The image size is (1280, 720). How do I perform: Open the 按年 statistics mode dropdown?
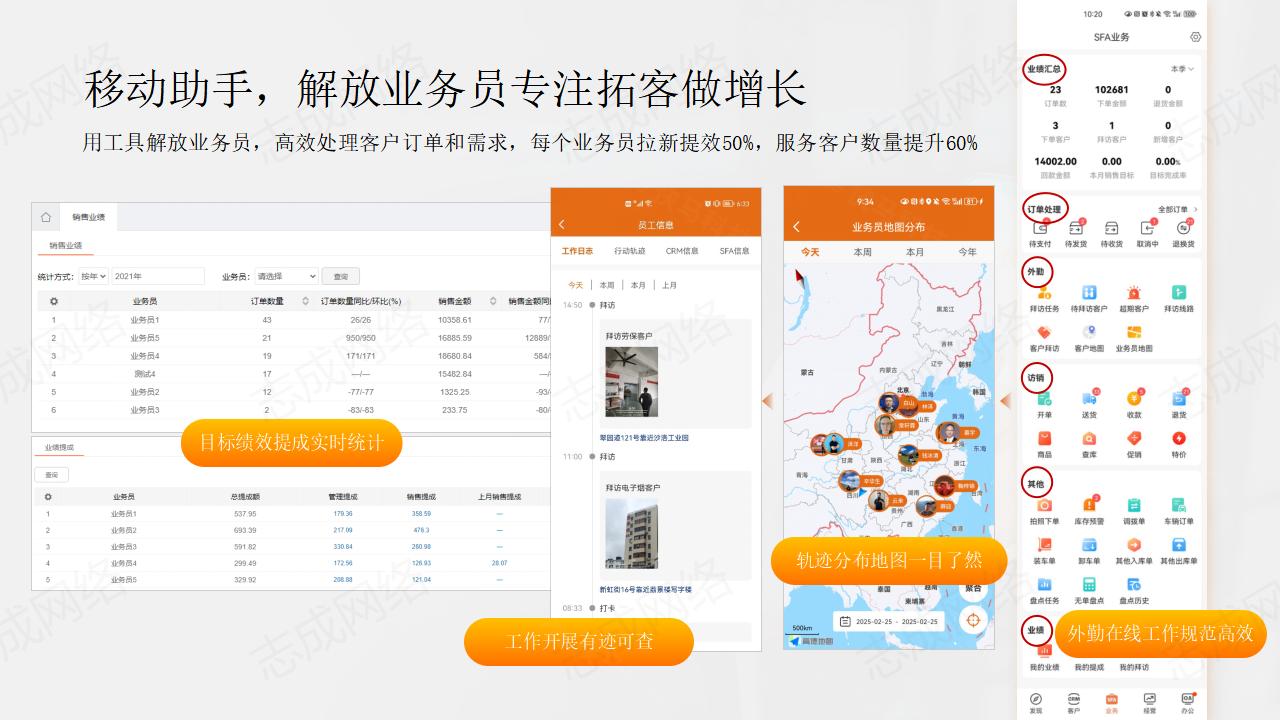(94, 276)
